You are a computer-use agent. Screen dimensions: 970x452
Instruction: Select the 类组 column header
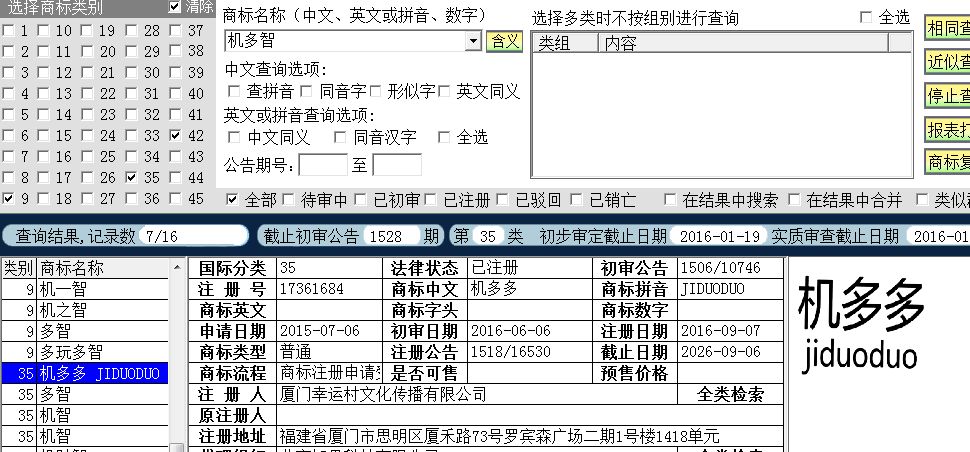coord(567,43)
